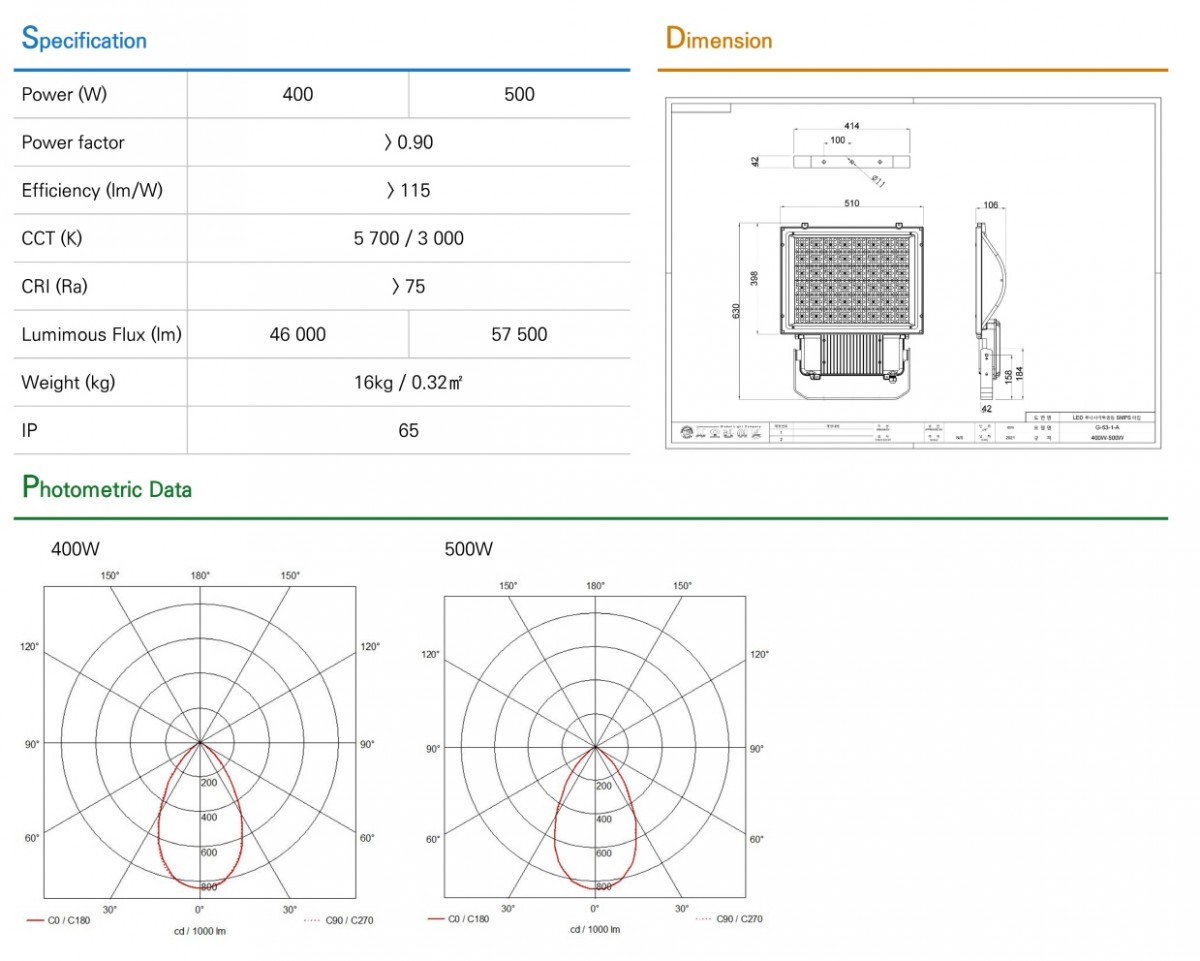Click the Ø11 hole dimension label
Screen dimensions: 1200x961
(878, 180)
